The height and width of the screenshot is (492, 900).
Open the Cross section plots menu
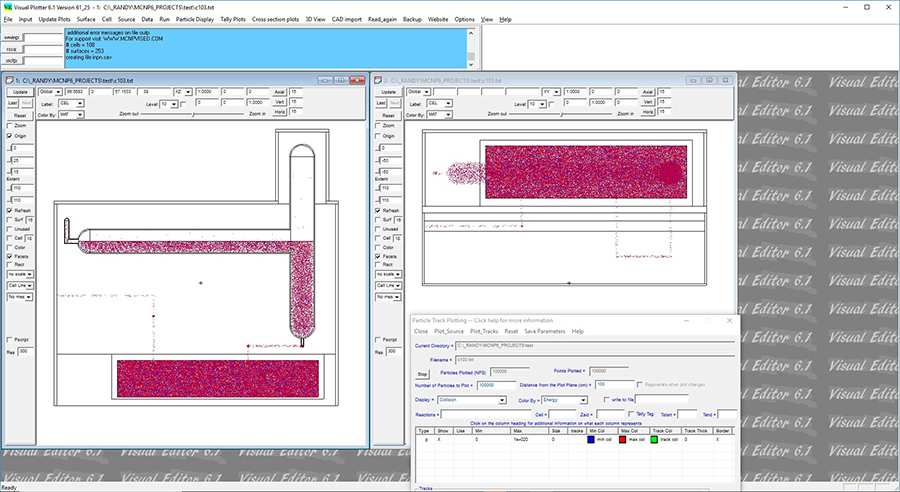(276, 19)
